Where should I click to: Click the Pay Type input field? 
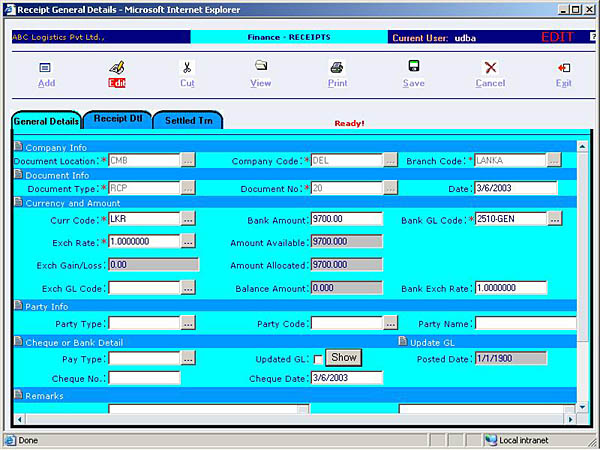[x=144, y=359]
